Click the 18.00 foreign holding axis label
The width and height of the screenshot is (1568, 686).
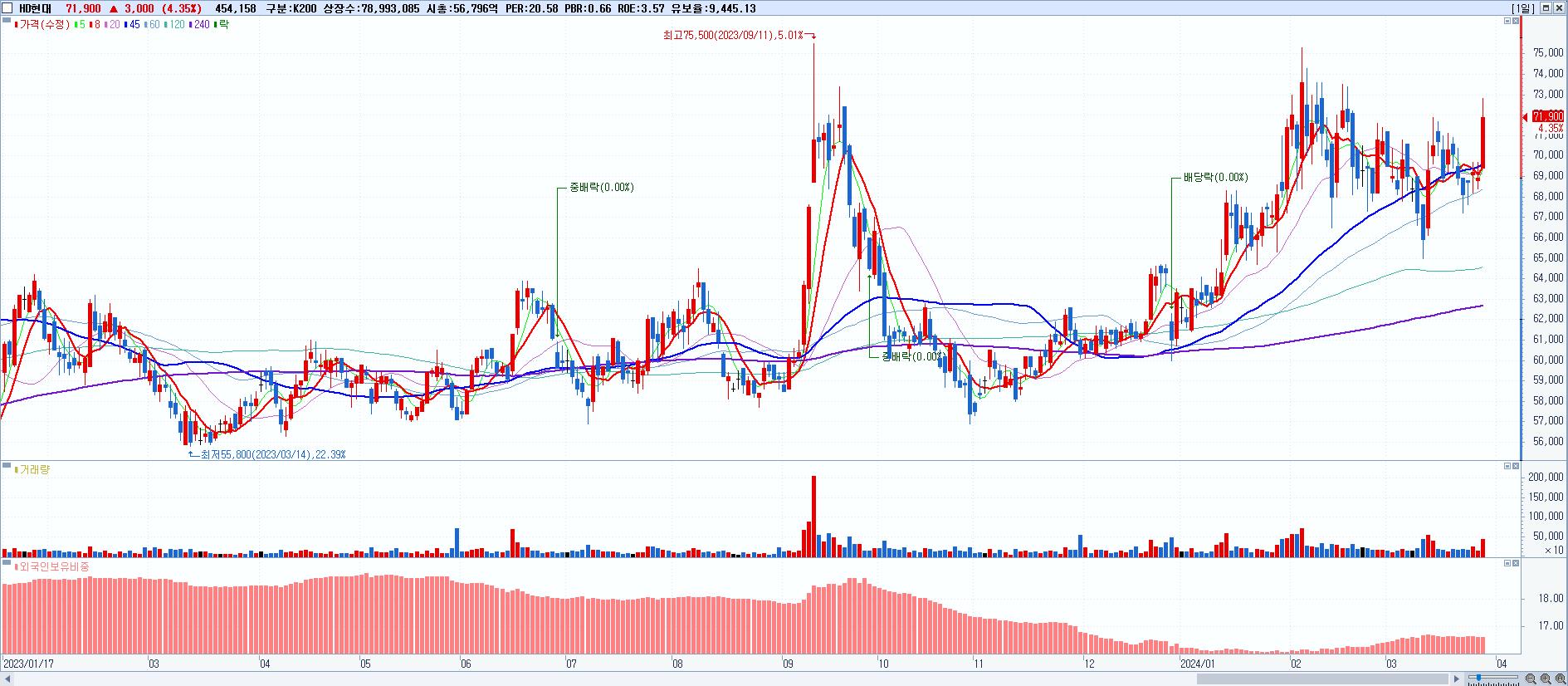point(1551,599)
